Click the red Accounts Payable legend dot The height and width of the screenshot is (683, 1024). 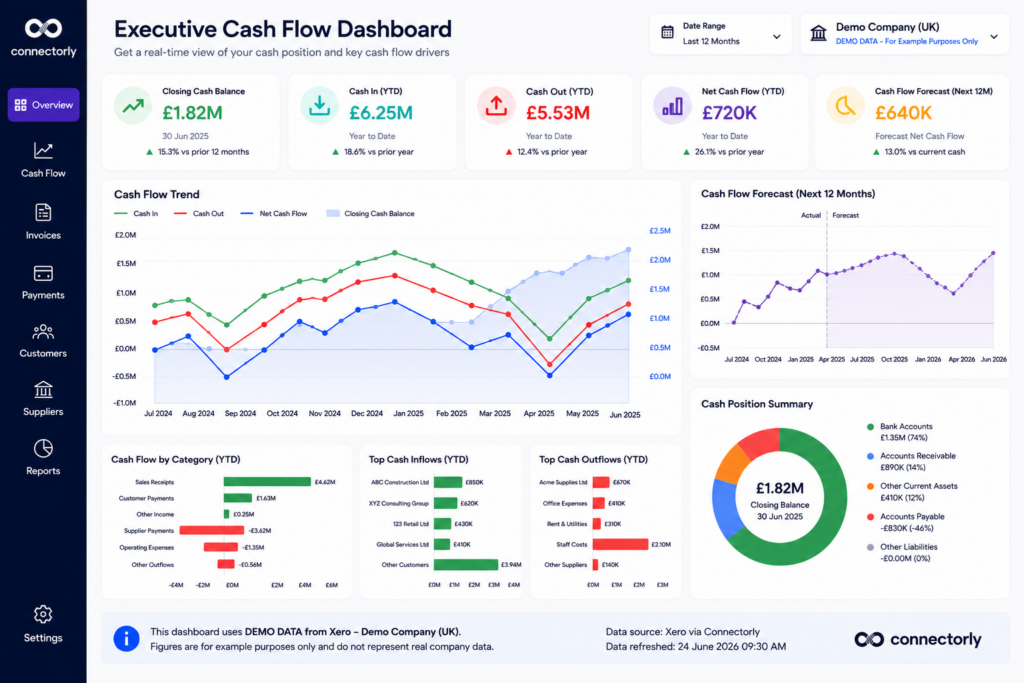870,517
